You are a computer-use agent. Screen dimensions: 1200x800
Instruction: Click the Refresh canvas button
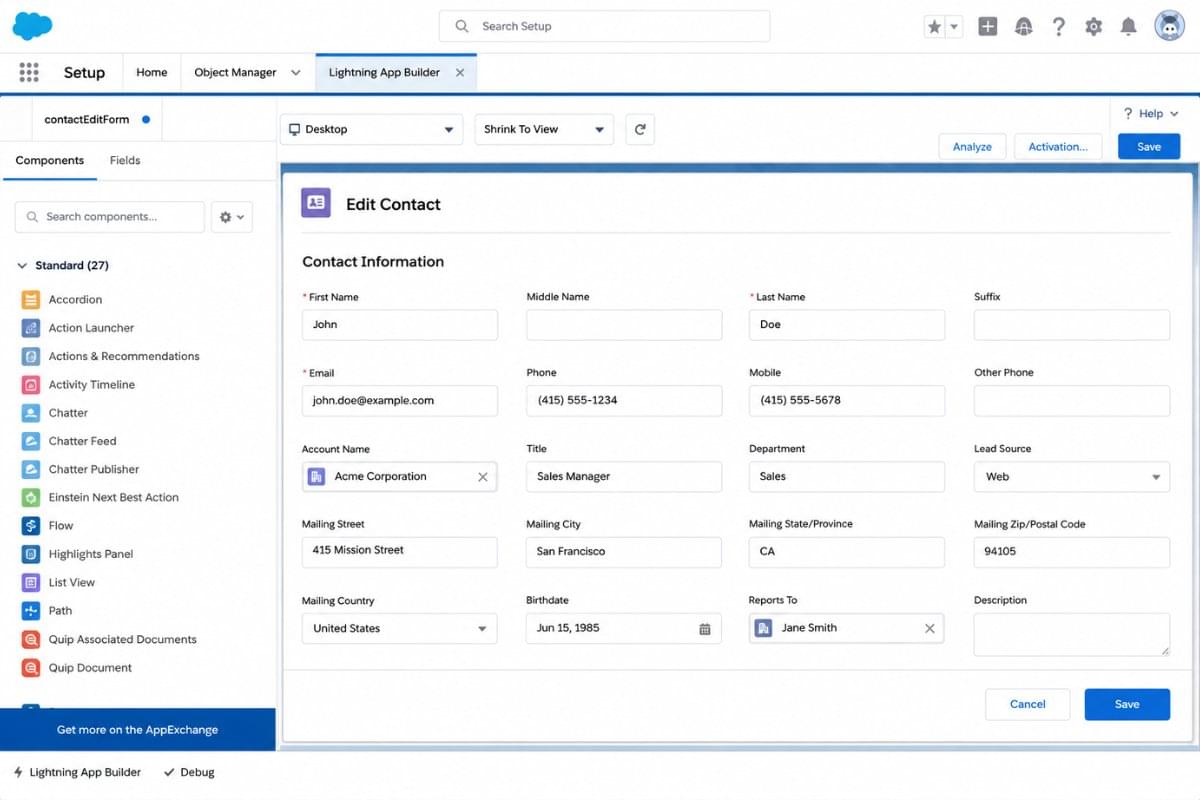(640, 129)
